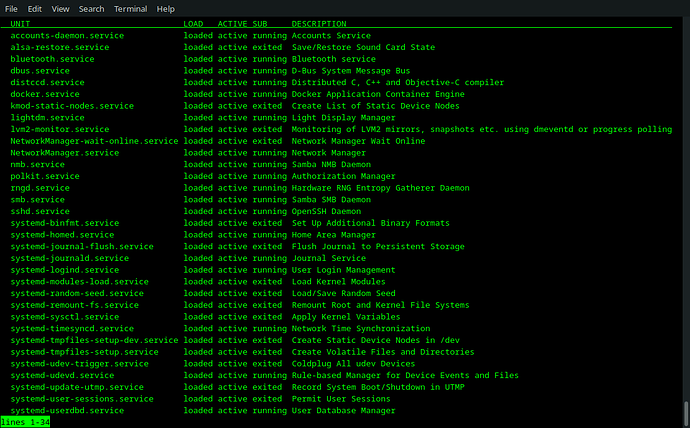
Task: Select polkit.service text
Action: [45, 176]
